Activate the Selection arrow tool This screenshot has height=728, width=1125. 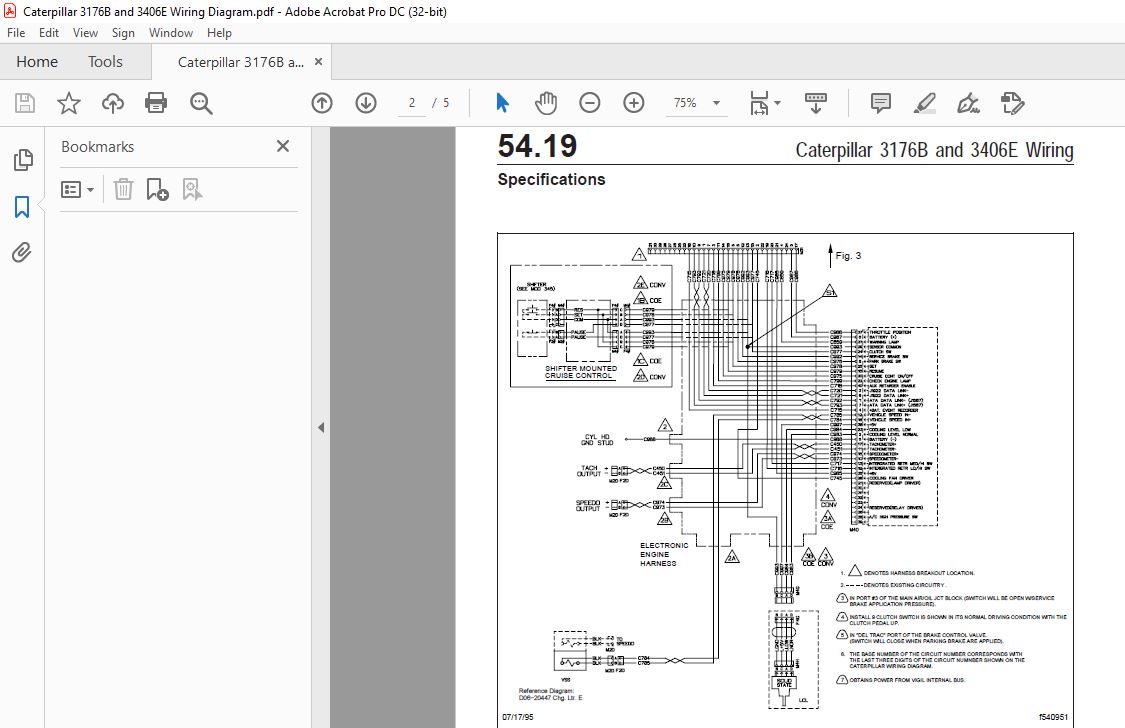point(502,103)
